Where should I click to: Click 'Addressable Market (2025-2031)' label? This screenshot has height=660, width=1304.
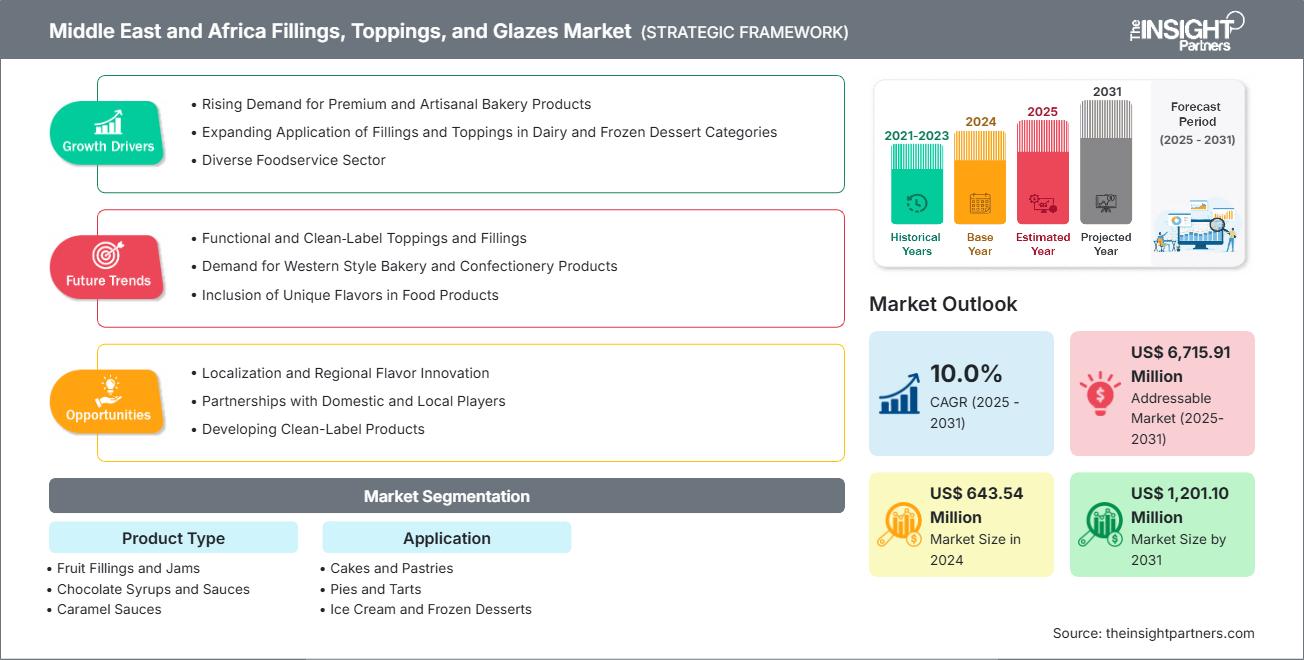tap(1178, 418)
